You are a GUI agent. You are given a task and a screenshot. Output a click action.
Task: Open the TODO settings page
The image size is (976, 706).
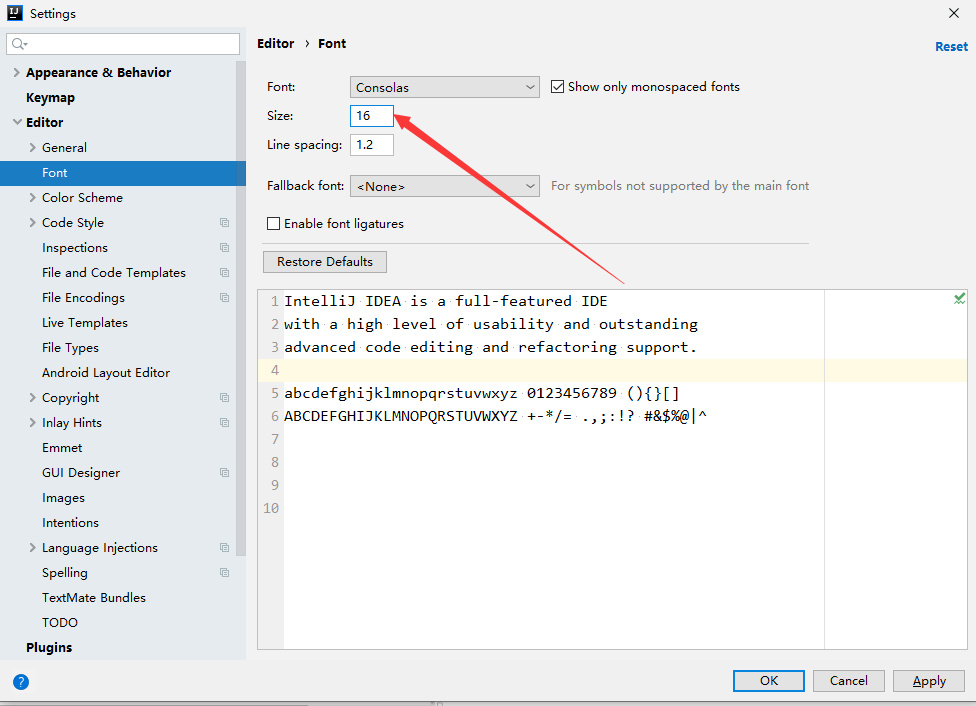[60, 623]
